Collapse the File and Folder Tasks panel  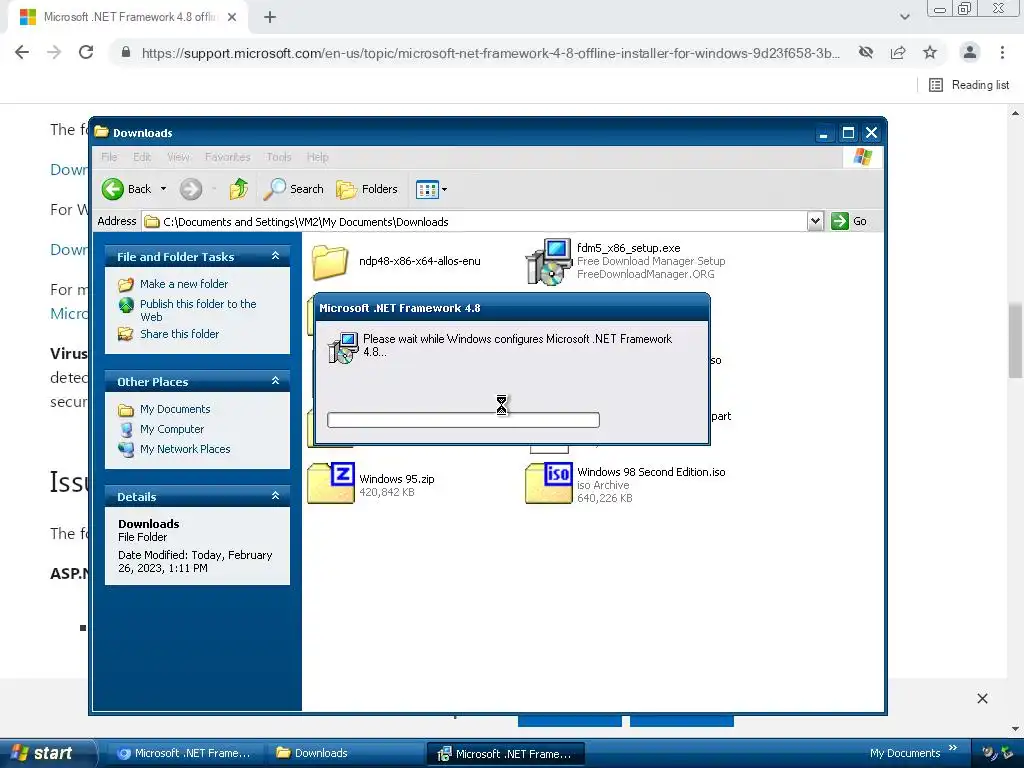click(276, 256)
